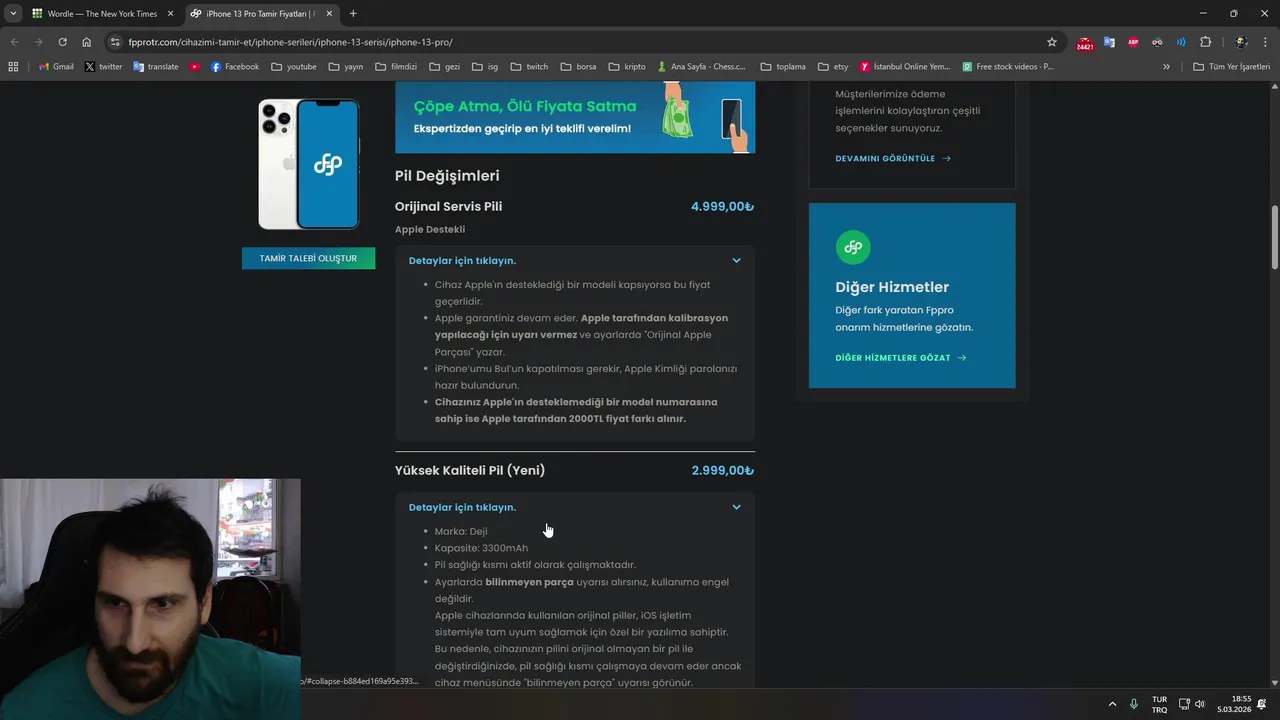Image resolution: width=1280 pixels, height=720 pixels.
Task: Open the Facebook bookmark
Action: (235, 67)
